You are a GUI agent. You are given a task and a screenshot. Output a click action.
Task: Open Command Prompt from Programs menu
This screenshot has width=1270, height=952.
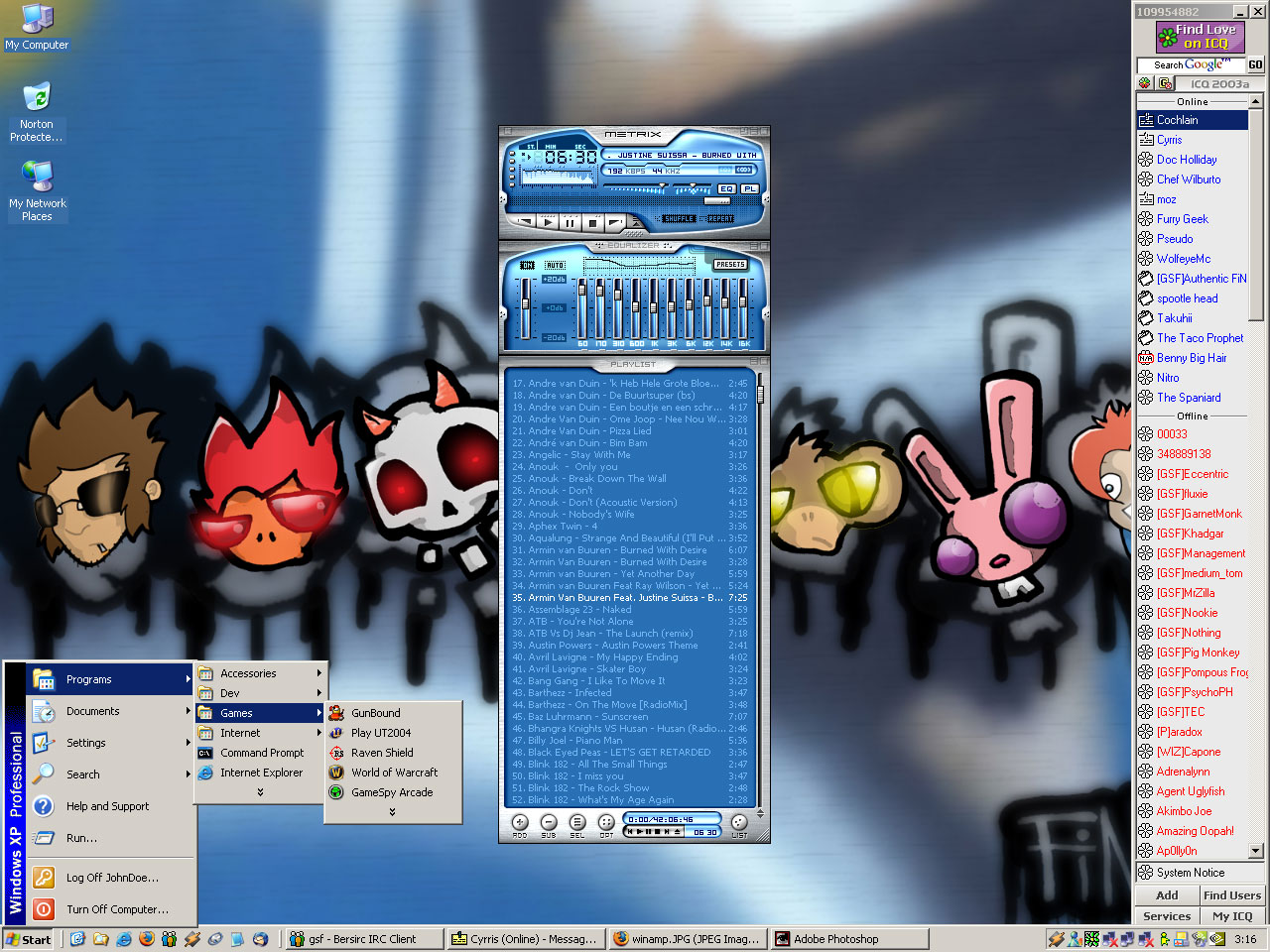(x=260, y=753)
